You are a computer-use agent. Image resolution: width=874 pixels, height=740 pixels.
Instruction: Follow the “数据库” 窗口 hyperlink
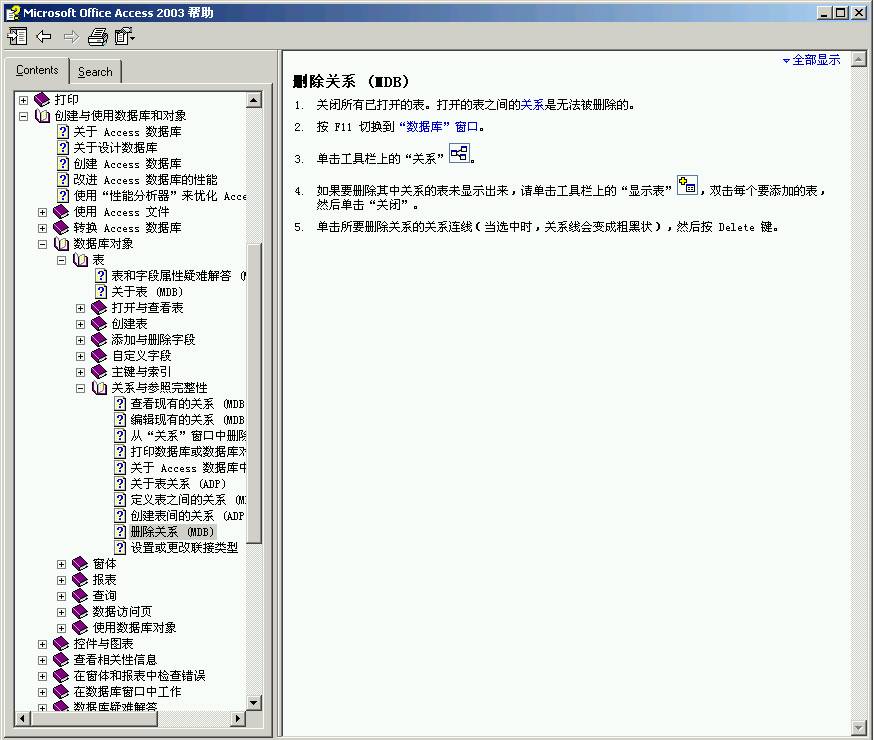pyautogui.click(x=439, y=127)
